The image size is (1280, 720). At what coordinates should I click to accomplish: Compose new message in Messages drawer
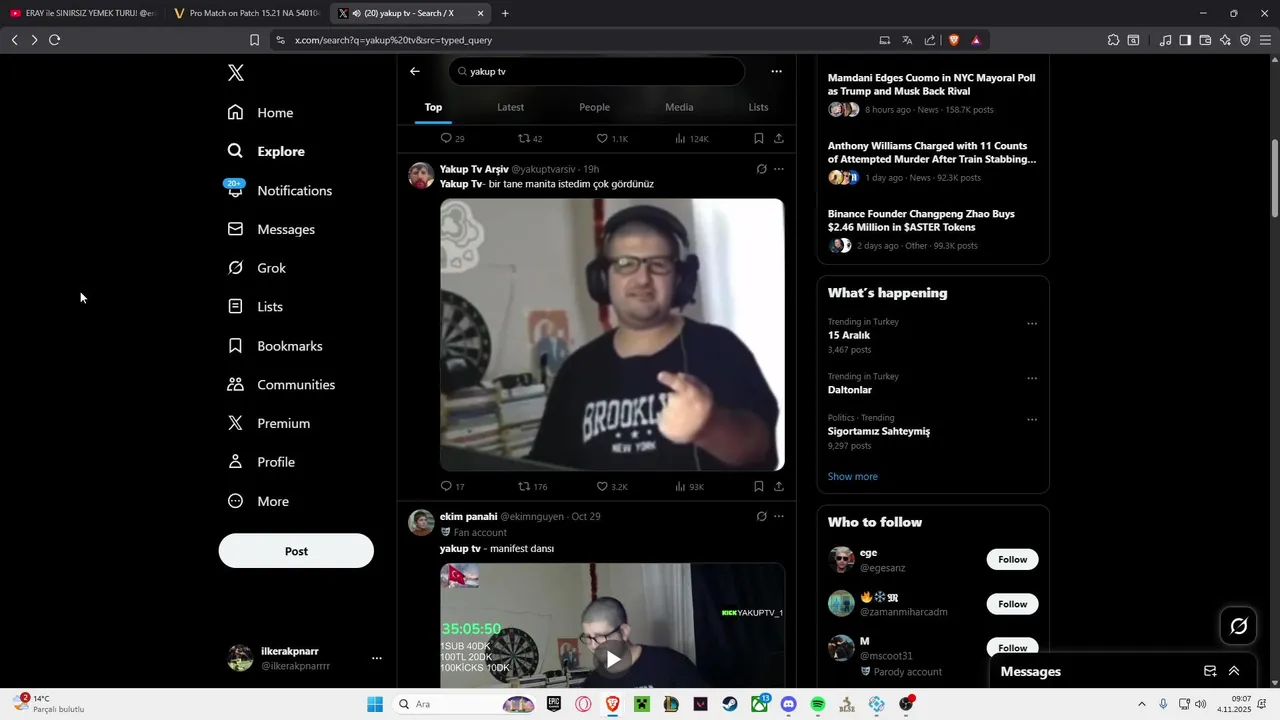coord(1210,672)
